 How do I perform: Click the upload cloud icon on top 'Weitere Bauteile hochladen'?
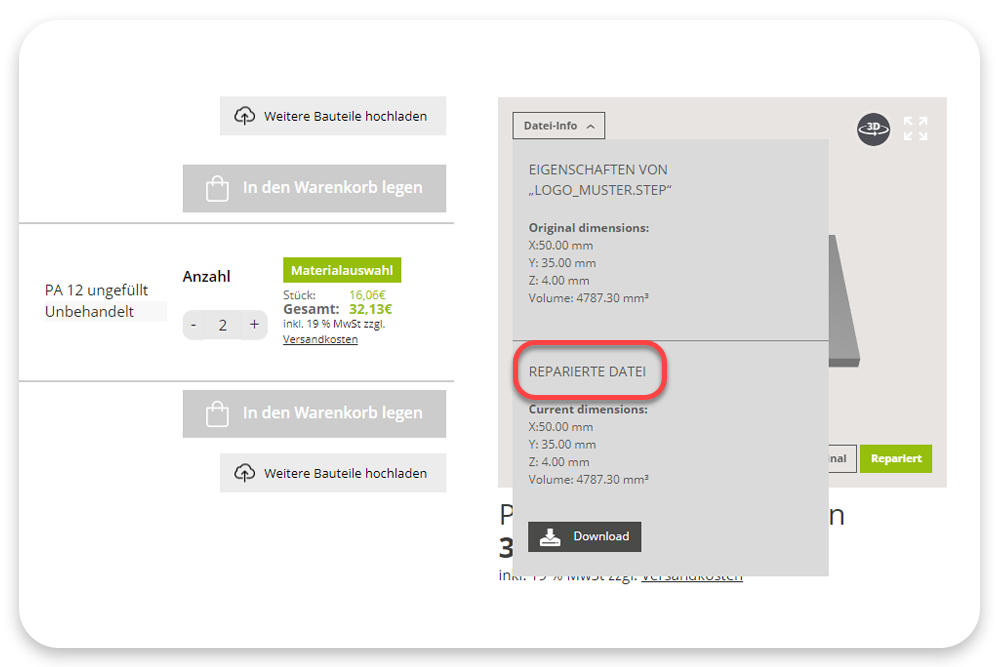point(244,115)
